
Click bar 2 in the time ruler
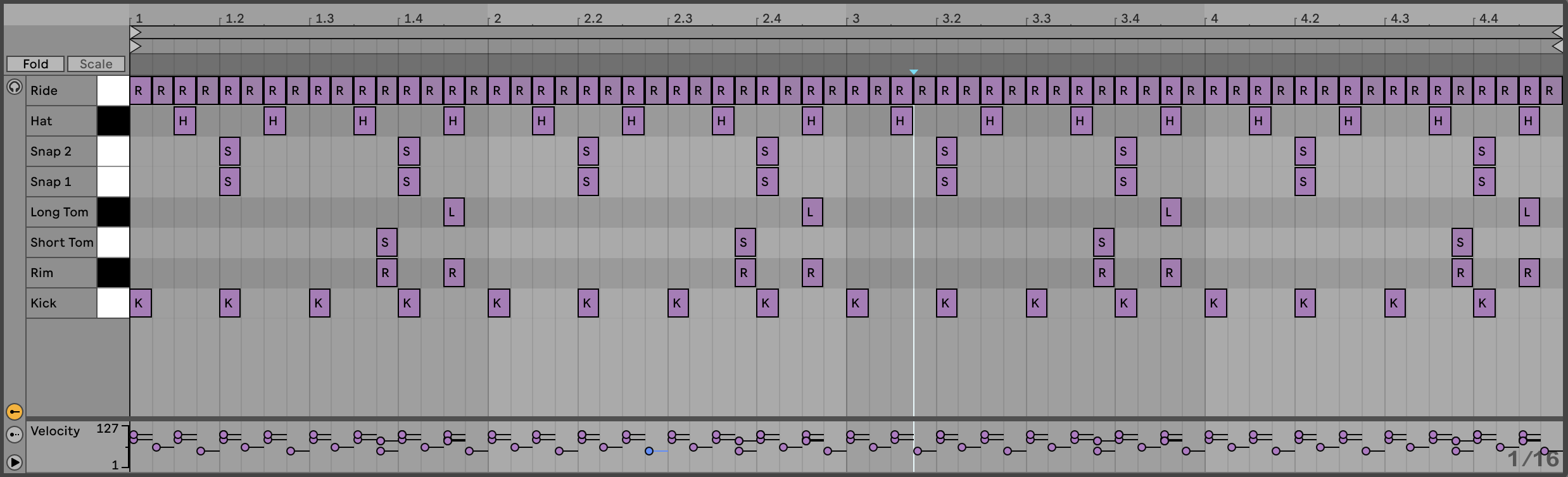[498, 18]
